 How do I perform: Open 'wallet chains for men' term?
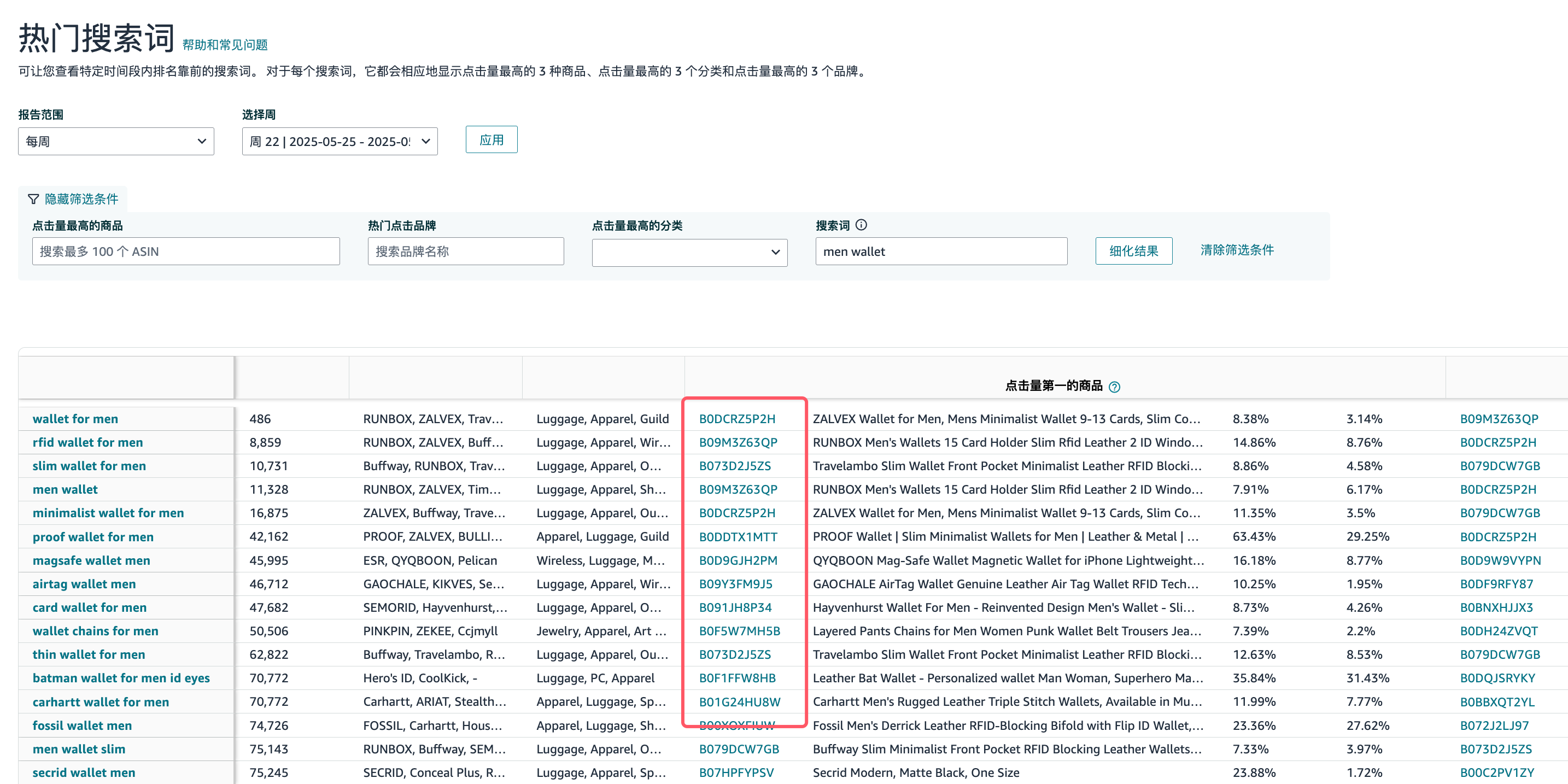[96, 631]
